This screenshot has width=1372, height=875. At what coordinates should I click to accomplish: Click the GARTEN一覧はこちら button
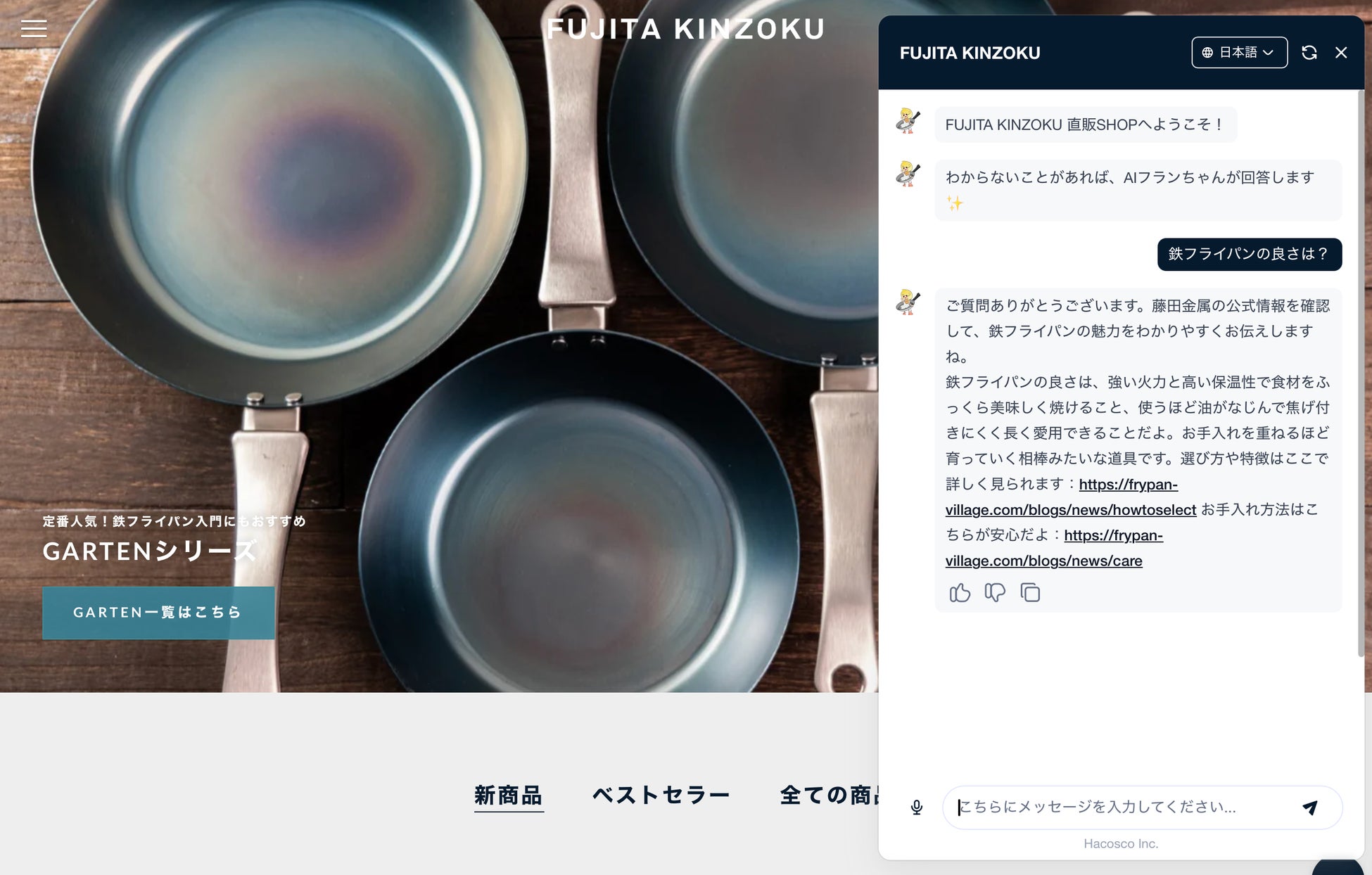pos(158,613)
